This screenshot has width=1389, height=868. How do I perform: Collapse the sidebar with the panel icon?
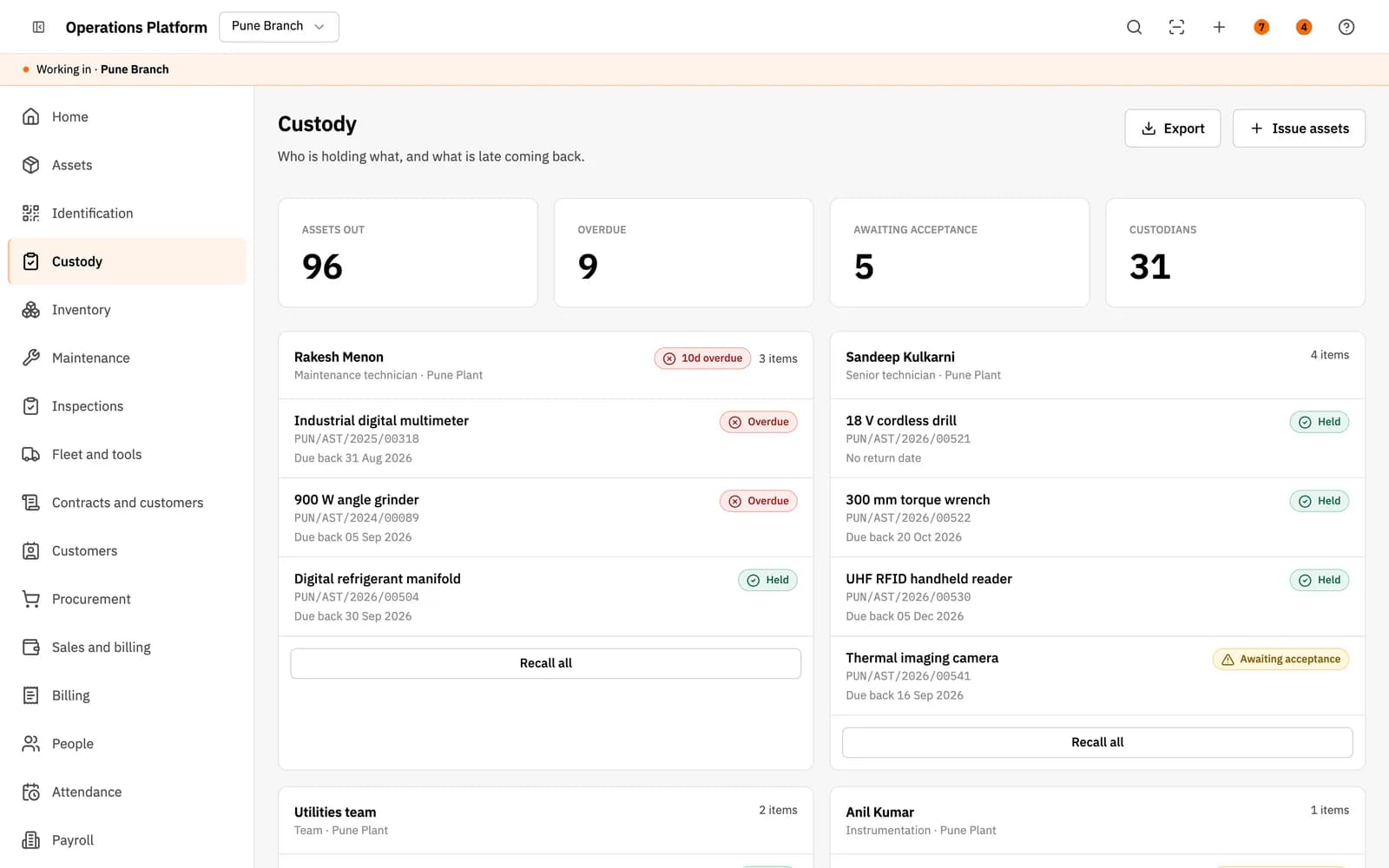pyautogui.click(x=38, y=27)
